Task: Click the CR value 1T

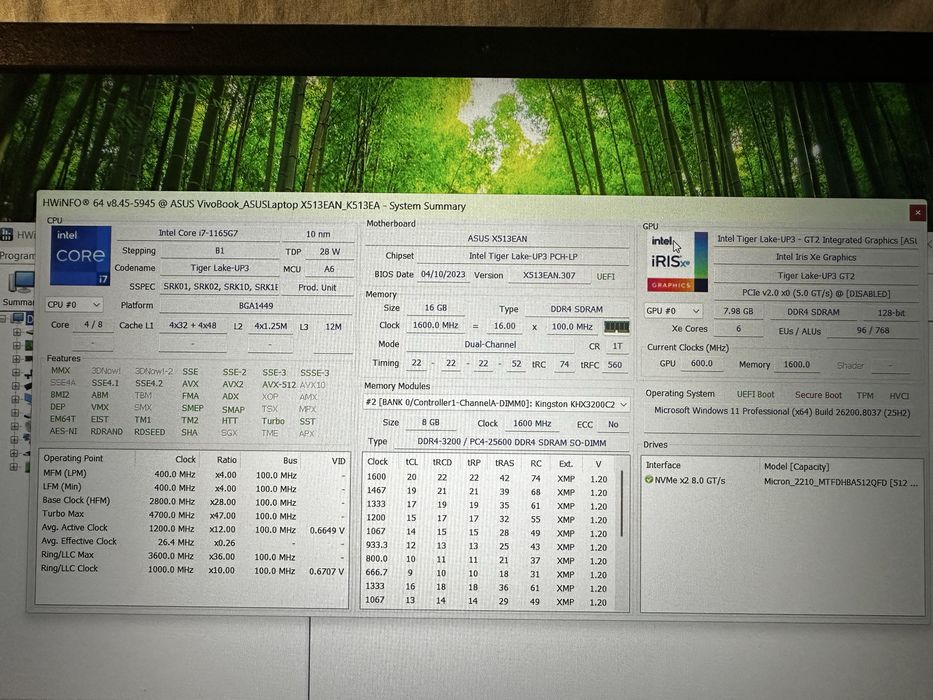Action: point(617,346)
